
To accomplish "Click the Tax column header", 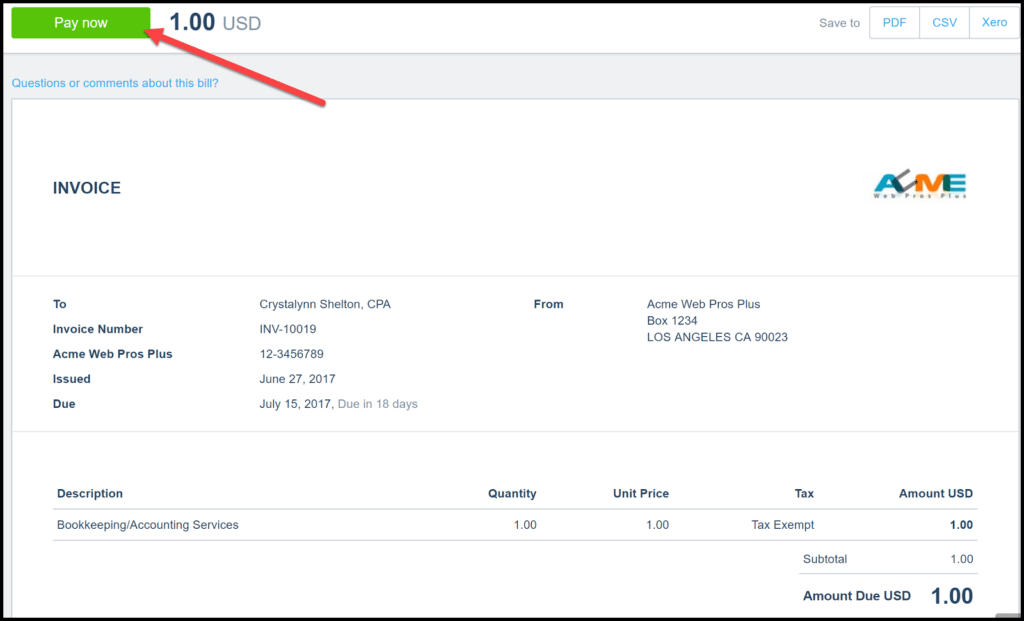I will [804, 494].
